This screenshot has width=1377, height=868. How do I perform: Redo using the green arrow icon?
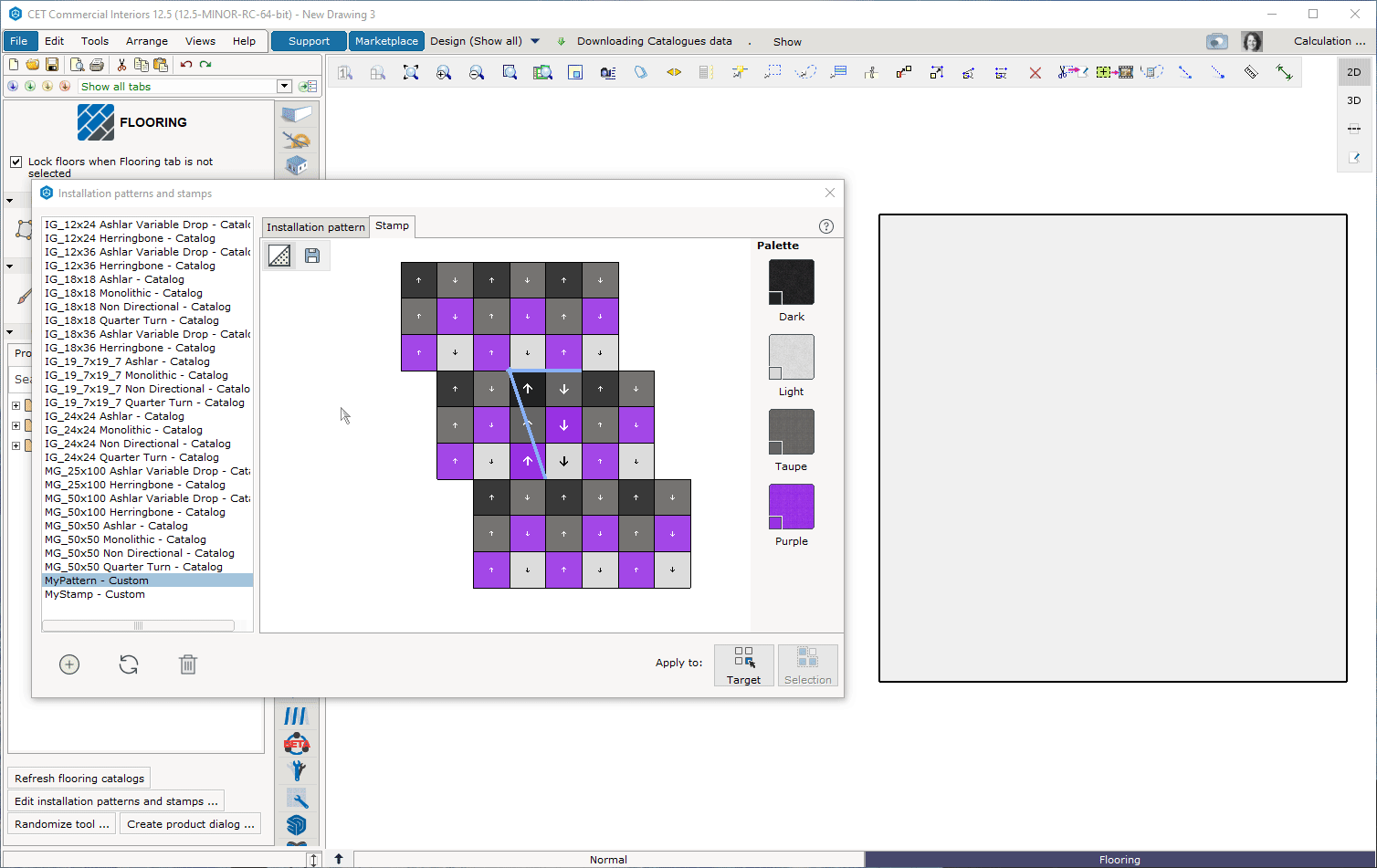tap(205, 65)
